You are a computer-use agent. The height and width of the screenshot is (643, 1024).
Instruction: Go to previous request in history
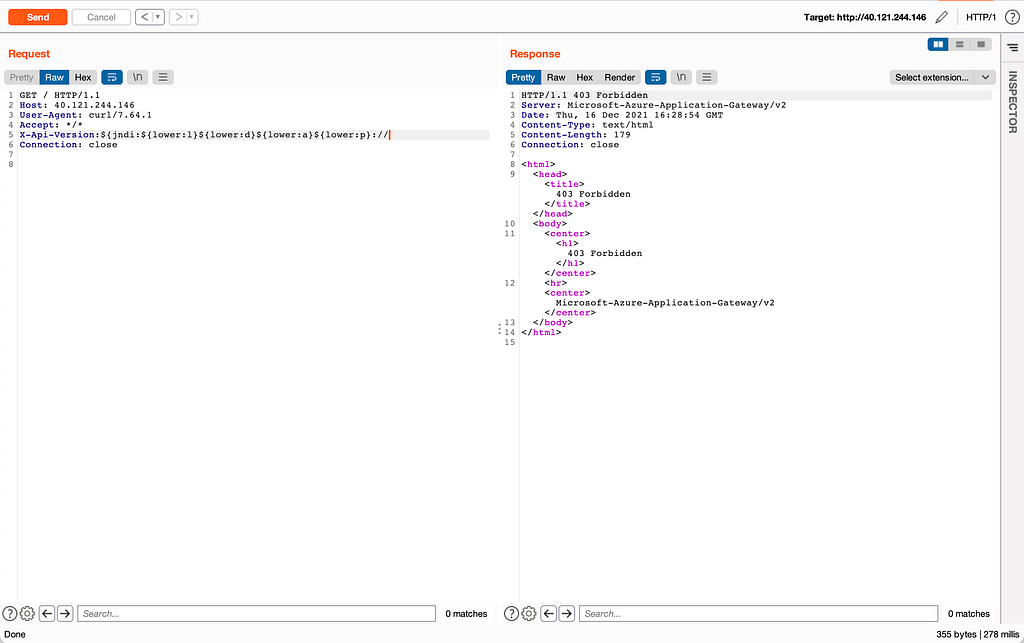tap(144, 17)
